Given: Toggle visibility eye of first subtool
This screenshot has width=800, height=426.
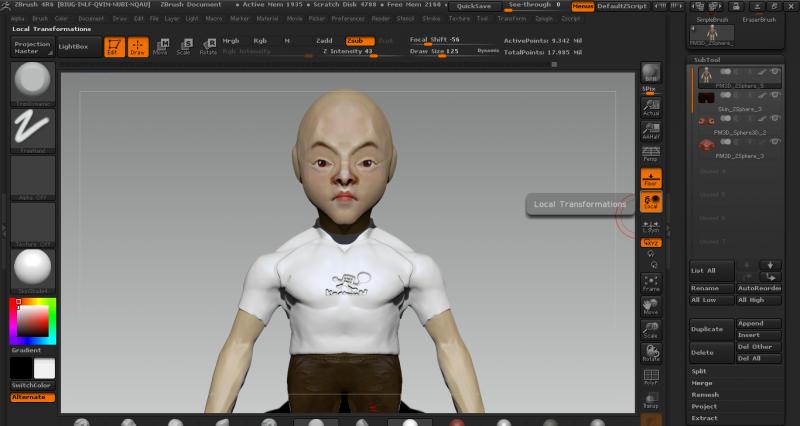Looking at the screenshot, I should (776, 72).
